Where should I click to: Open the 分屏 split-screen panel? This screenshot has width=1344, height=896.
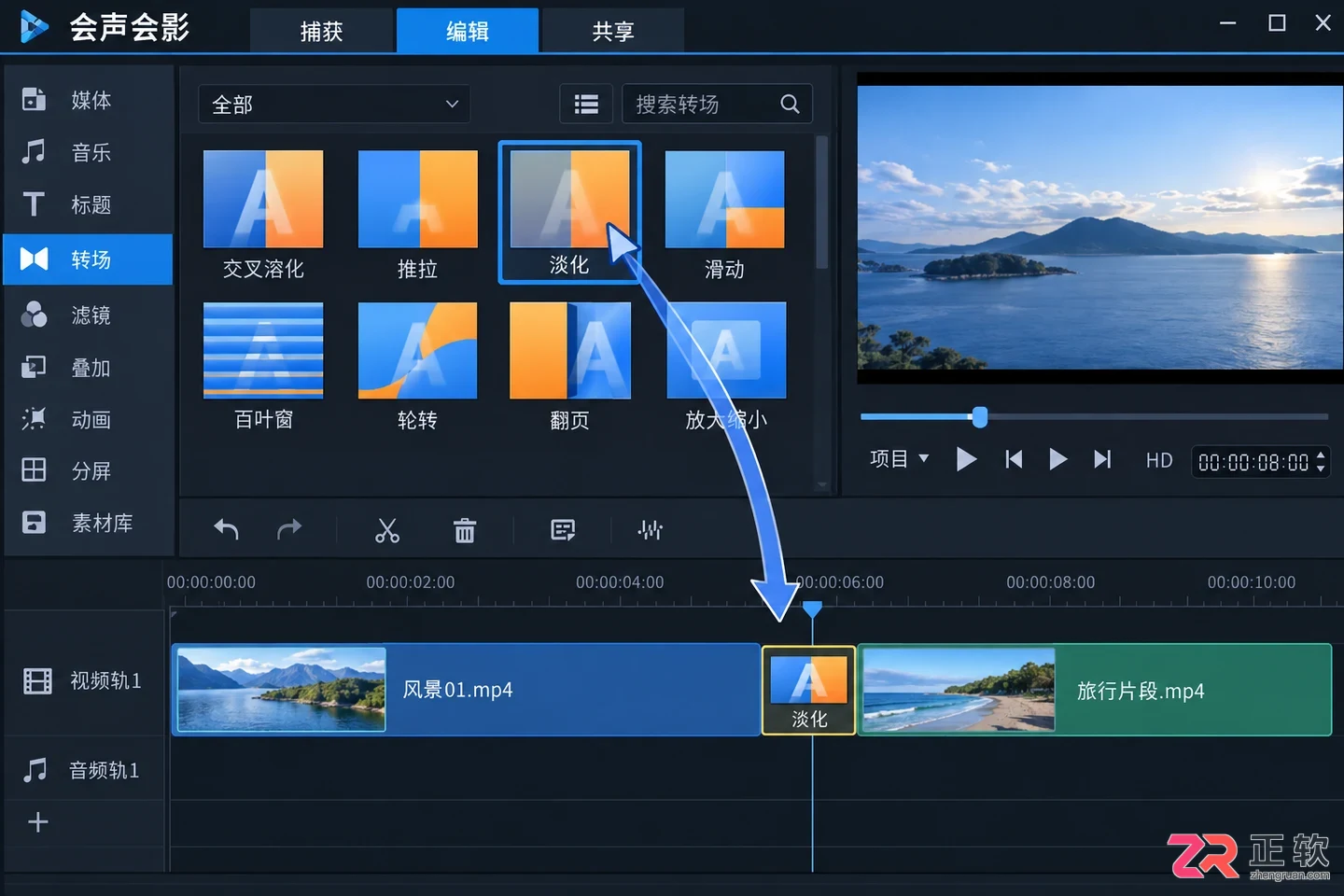click(x=88, y=470)
